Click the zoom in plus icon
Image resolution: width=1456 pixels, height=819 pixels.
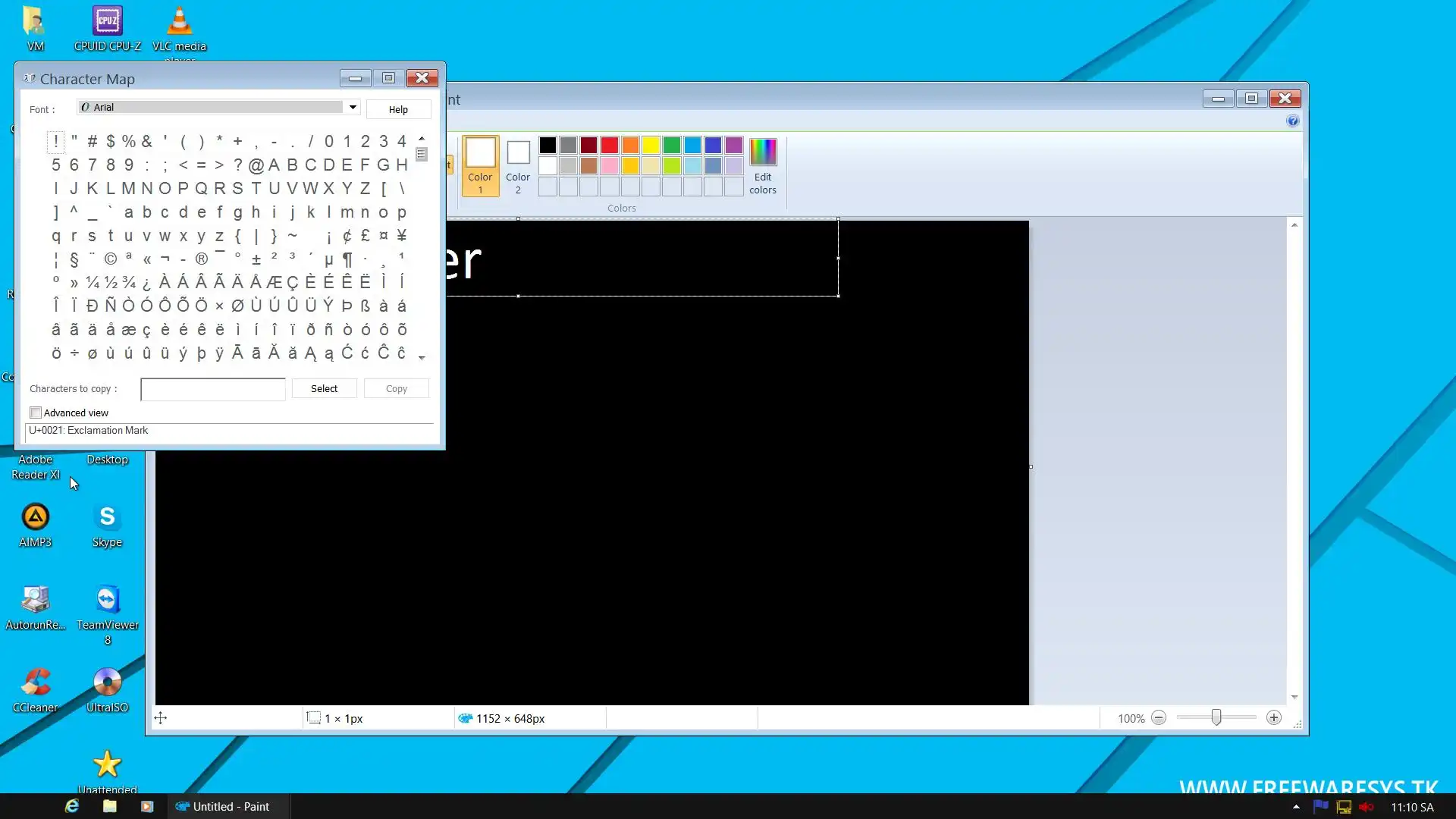[x=1273, y=718]
